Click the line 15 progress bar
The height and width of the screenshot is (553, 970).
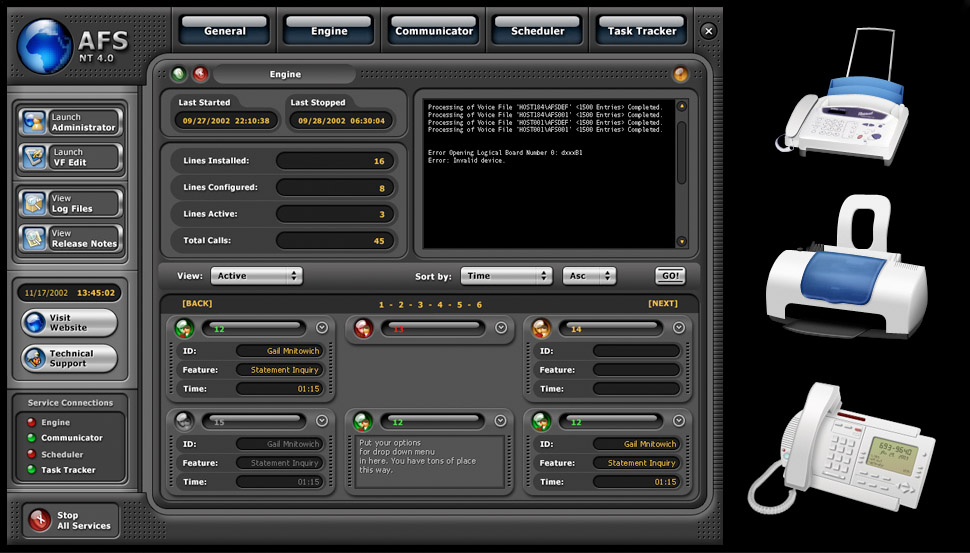[x=254, y=421]
